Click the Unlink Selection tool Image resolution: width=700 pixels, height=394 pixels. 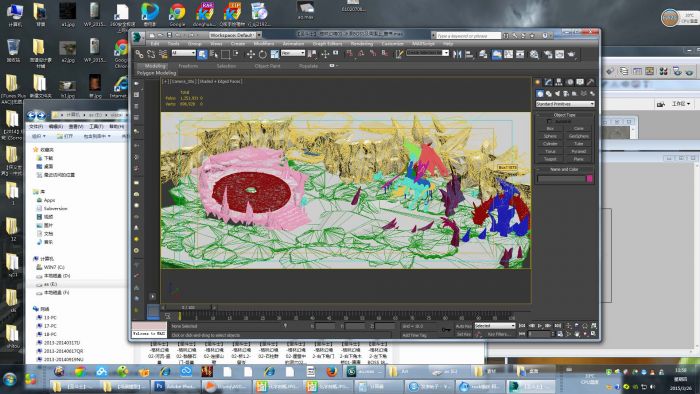pos(151,54)
